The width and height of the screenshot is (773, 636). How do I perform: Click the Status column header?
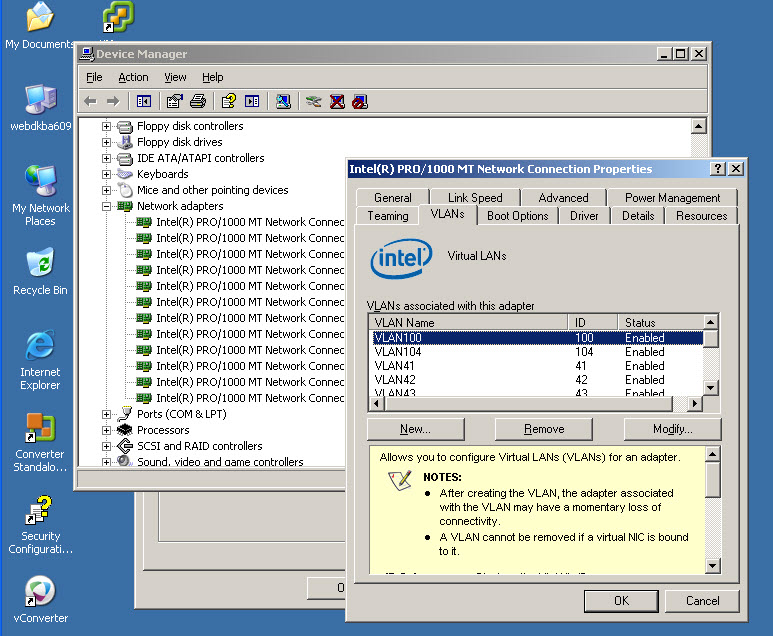pyautogui.click(x=661, y=322)
